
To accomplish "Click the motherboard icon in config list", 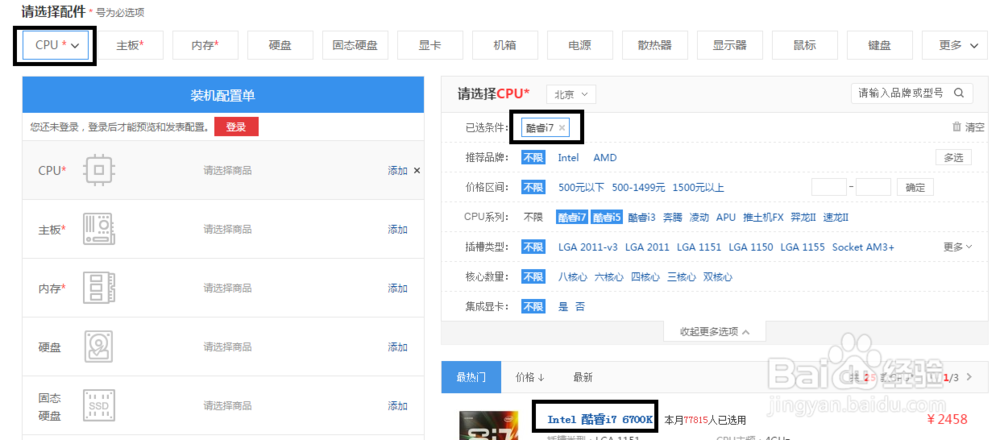I will 99,230.
